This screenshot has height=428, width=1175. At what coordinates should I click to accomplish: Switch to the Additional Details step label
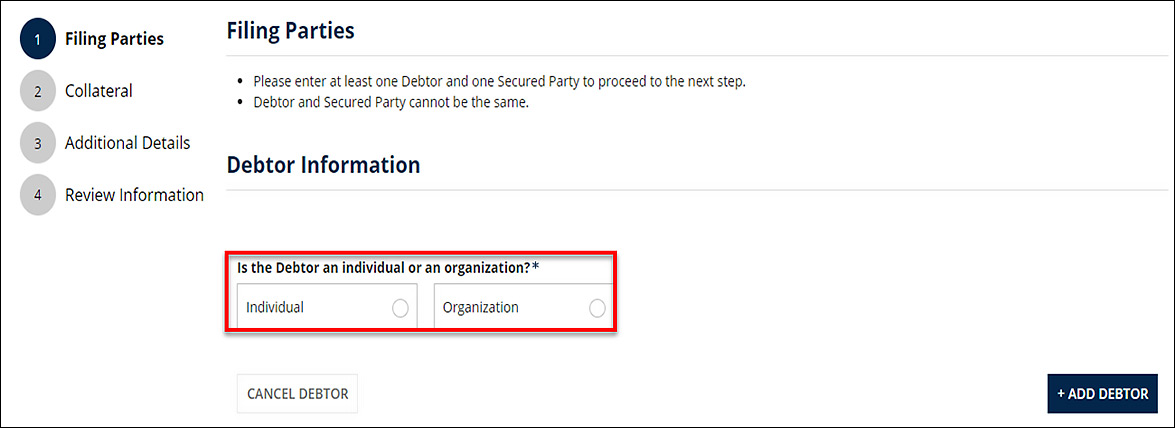(x=127, y=143)
